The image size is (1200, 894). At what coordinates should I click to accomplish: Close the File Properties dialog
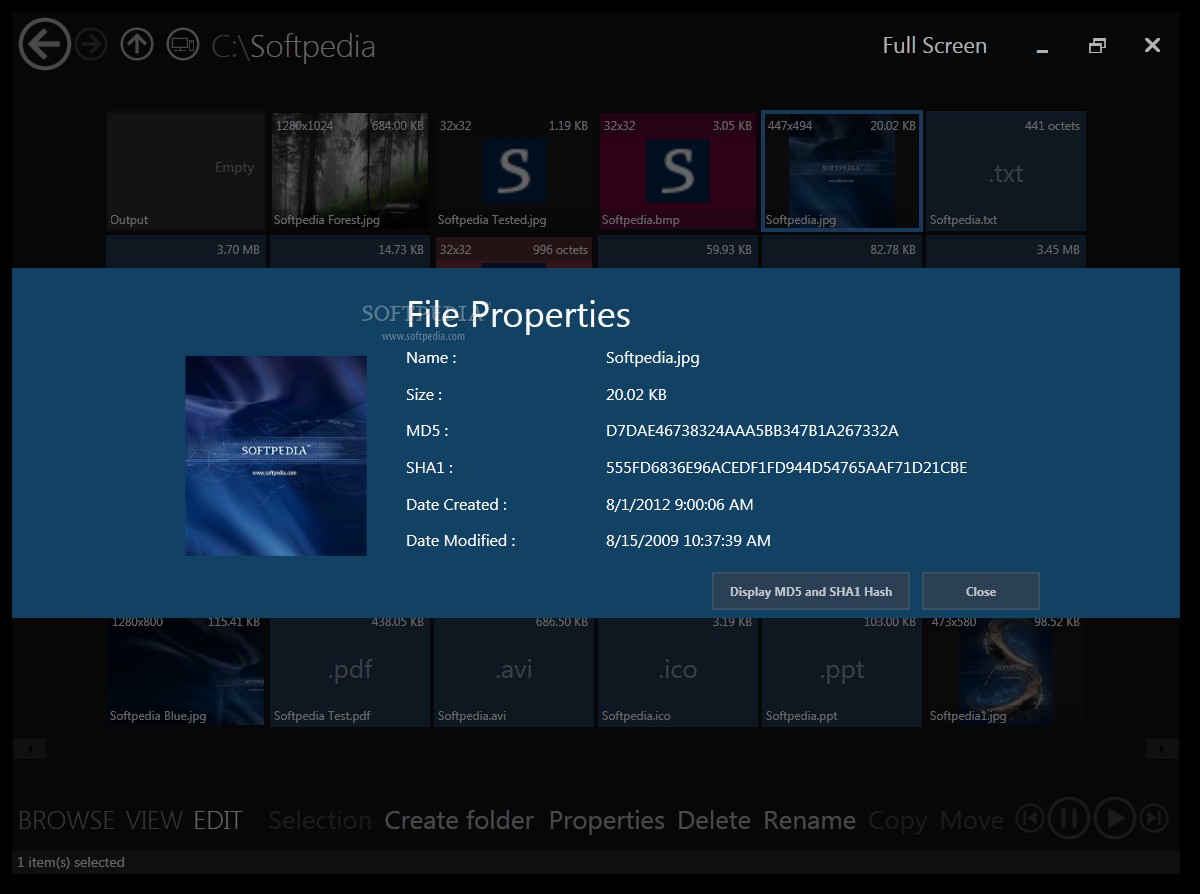click(x=980, y=591)
